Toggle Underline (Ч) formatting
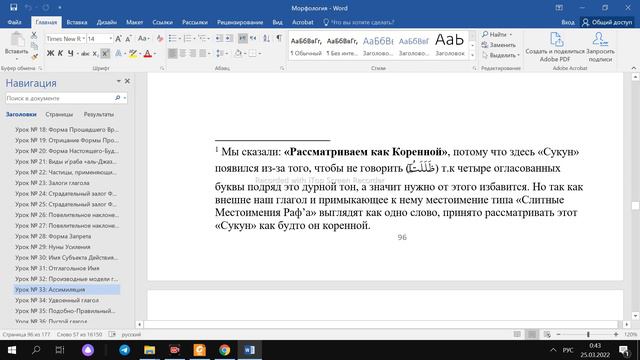640x360 pixels. [71, 53]
